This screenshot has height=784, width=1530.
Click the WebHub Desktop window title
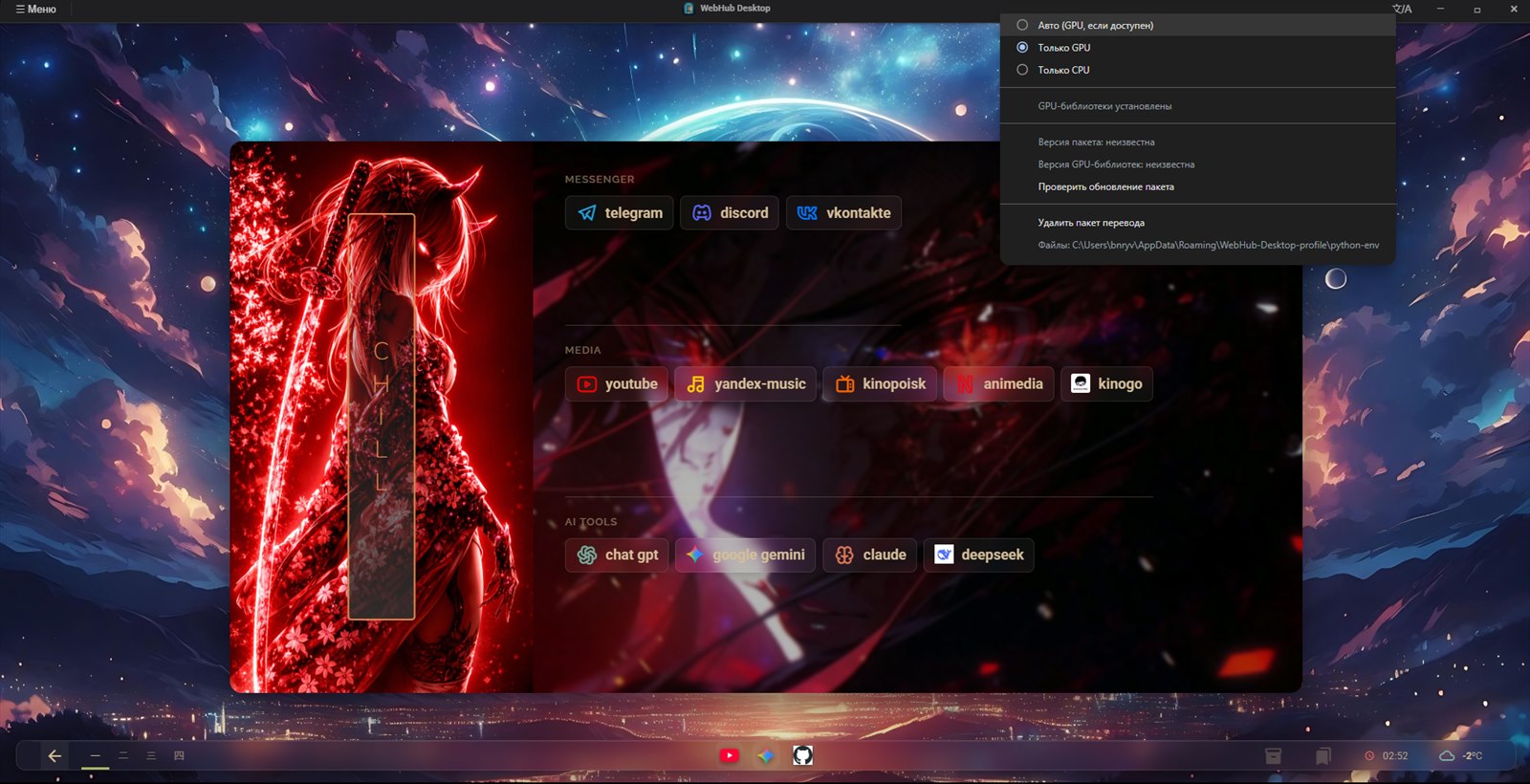[x=734, y=9]
